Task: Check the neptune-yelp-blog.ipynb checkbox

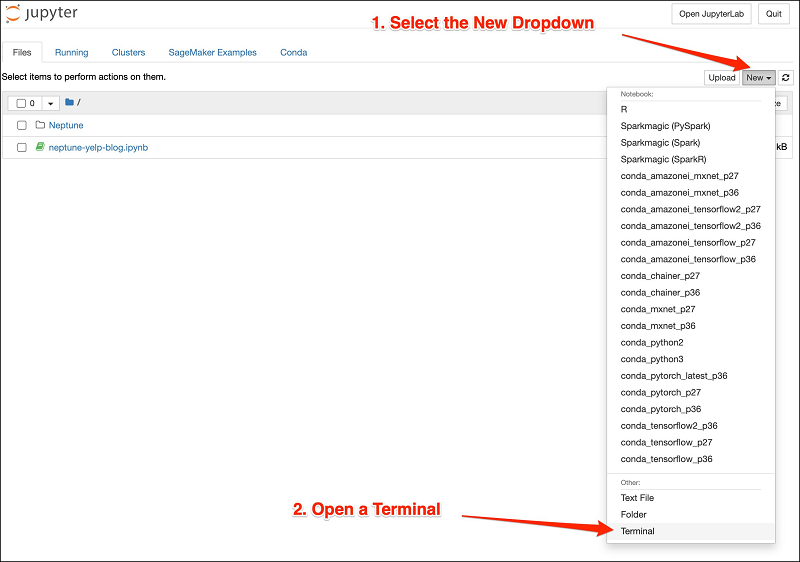Action: coord(21,147)
